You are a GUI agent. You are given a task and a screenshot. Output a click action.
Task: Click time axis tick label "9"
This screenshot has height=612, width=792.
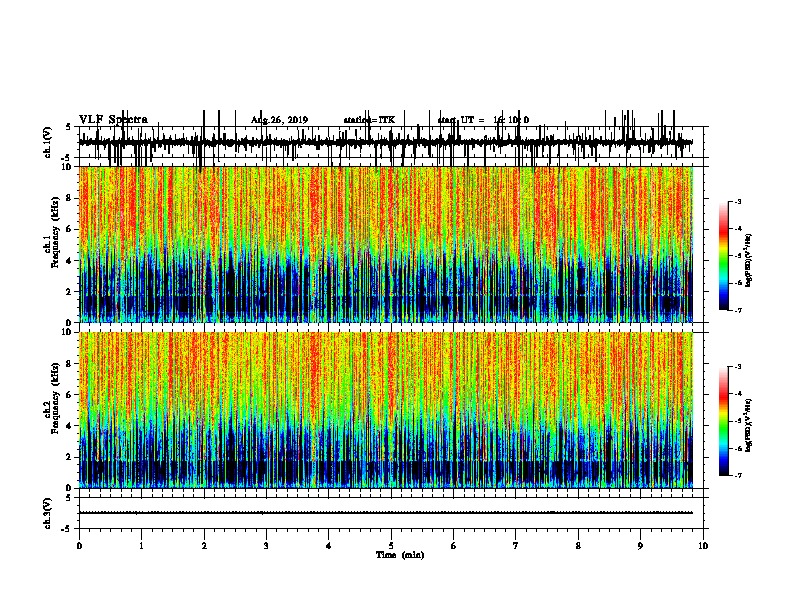pyautogui.click(x=640, y=546)
